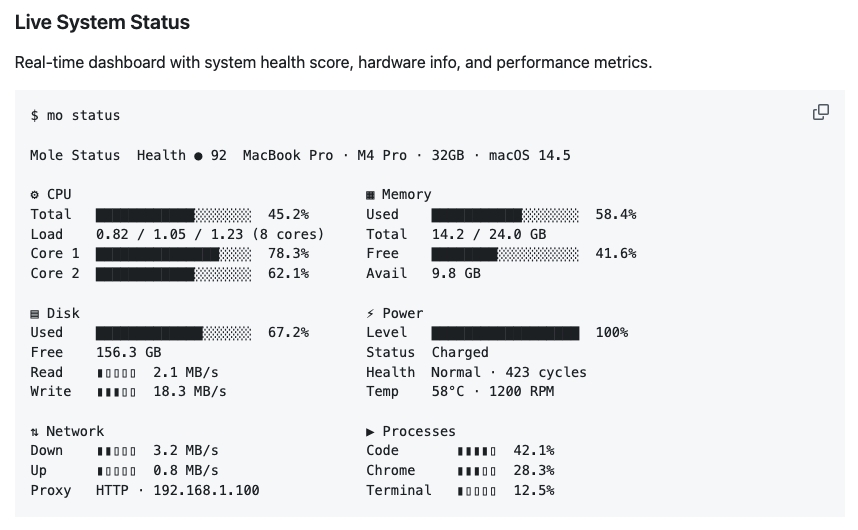The height and width of the screenshot is (530, 858).
Task: Click the Live System Status heading
Action: (x=102, y=22)
